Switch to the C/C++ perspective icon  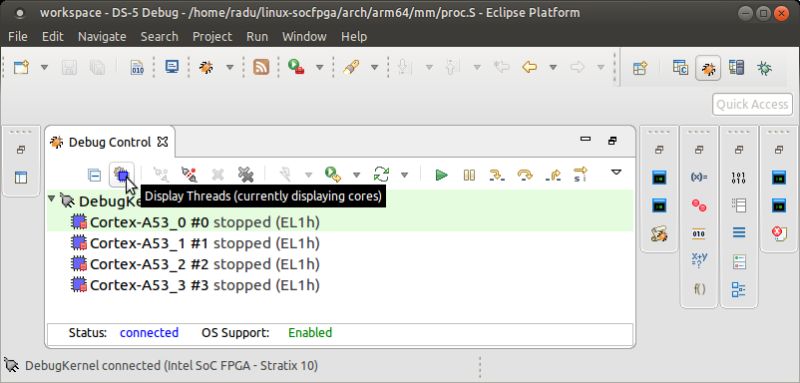coord(680,68)
